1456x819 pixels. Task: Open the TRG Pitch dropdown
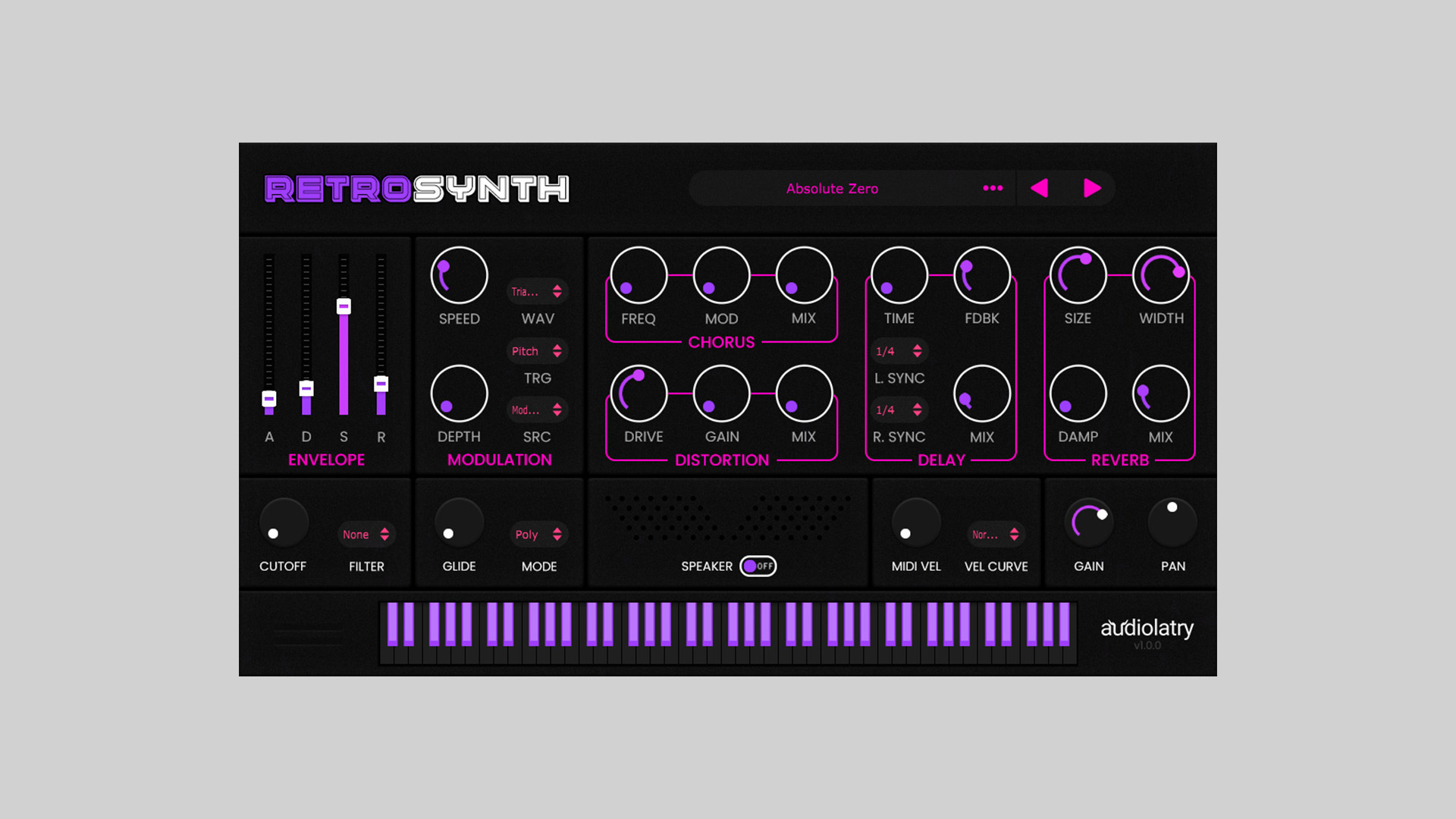click(x=538, y=351)
